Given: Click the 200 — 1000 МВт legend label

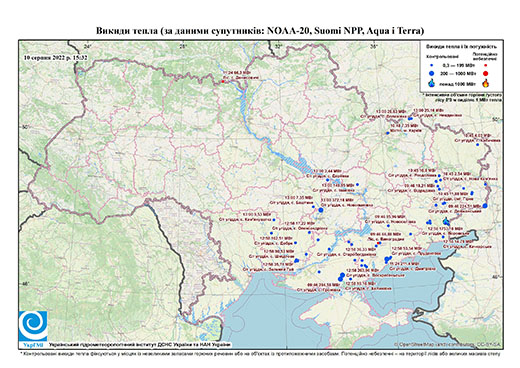Looking at the screenshot, I should 458,74.
